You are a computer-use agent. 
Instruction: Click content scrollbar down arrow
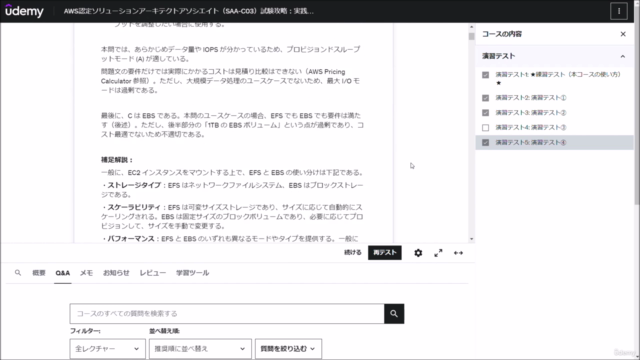coord(471,239)
